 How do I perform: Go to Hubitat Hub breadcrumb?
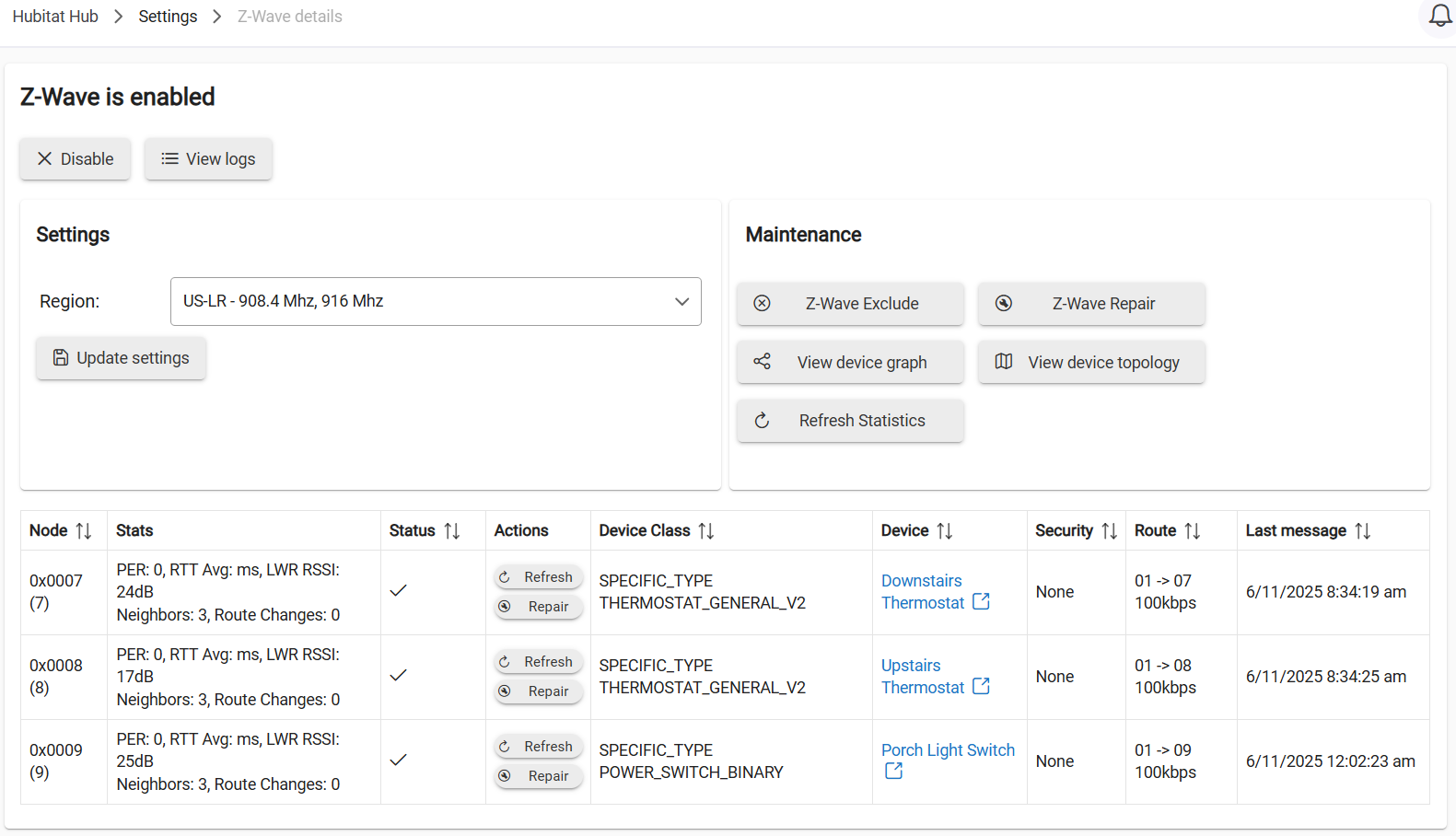tap(55, 17)
